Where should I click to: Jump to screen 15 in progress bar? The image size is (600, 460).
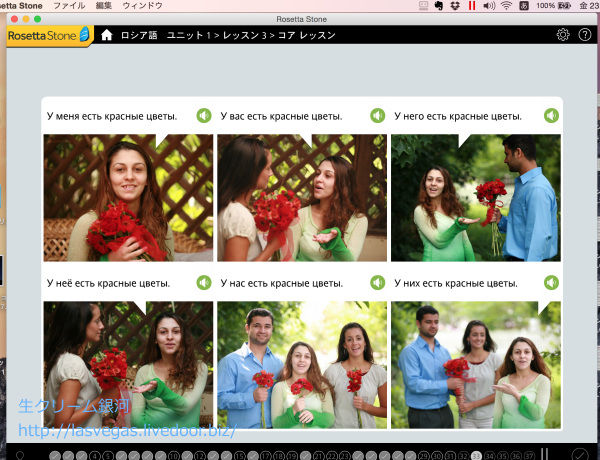pos(240,456)
